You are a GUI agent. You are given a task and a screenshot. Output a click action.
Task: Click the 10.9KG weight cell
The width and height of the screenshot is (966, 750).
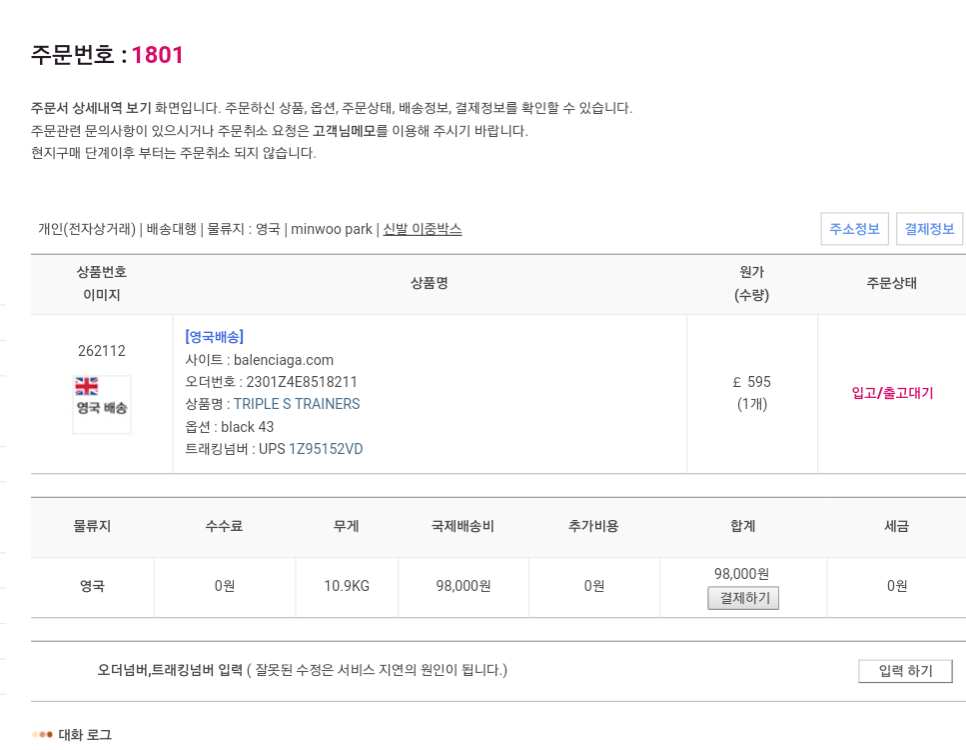(x=346, y=586)
